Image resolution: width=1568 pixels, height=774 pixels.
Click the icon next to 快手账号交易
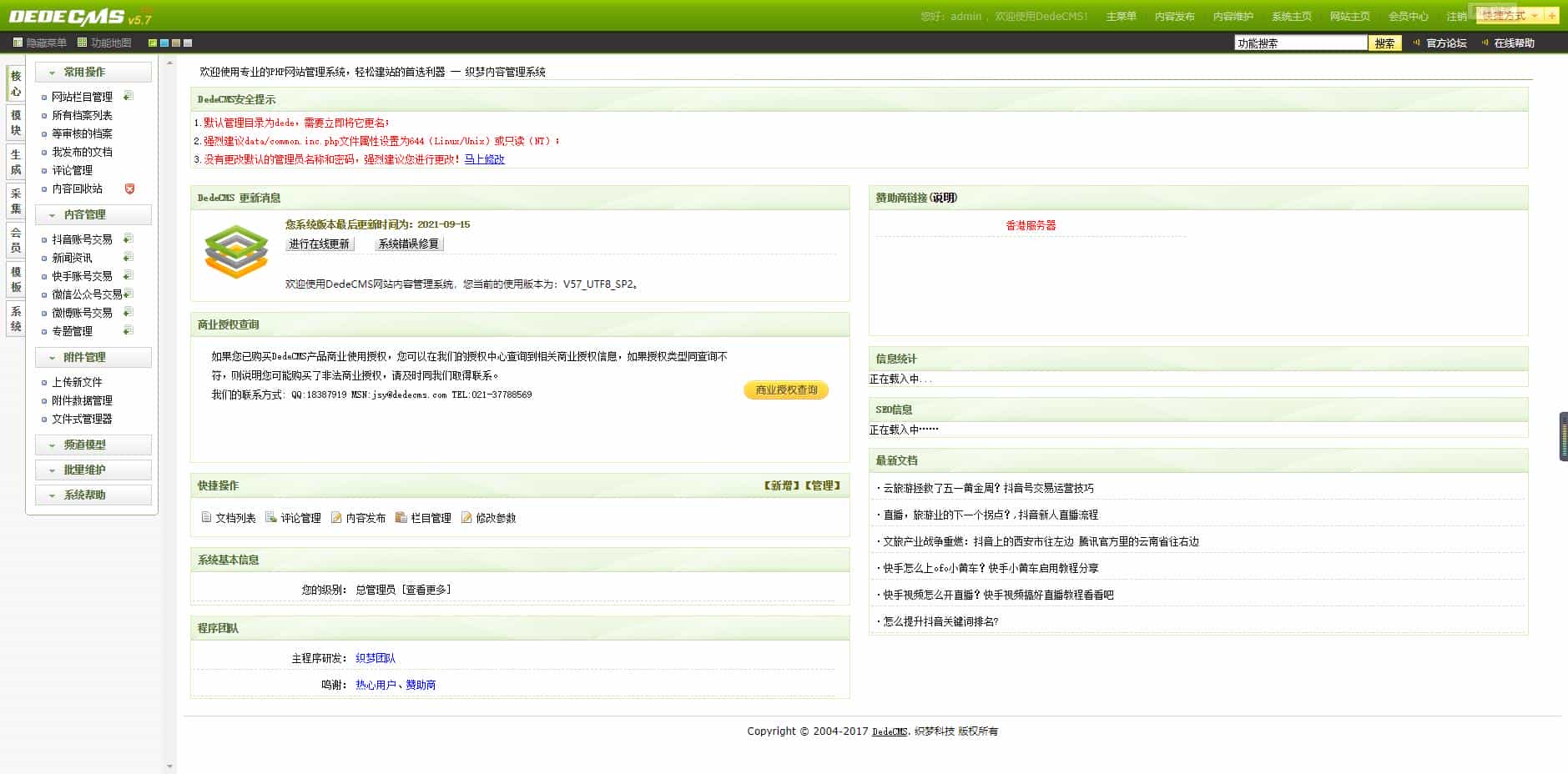click(x=128, y=275)
